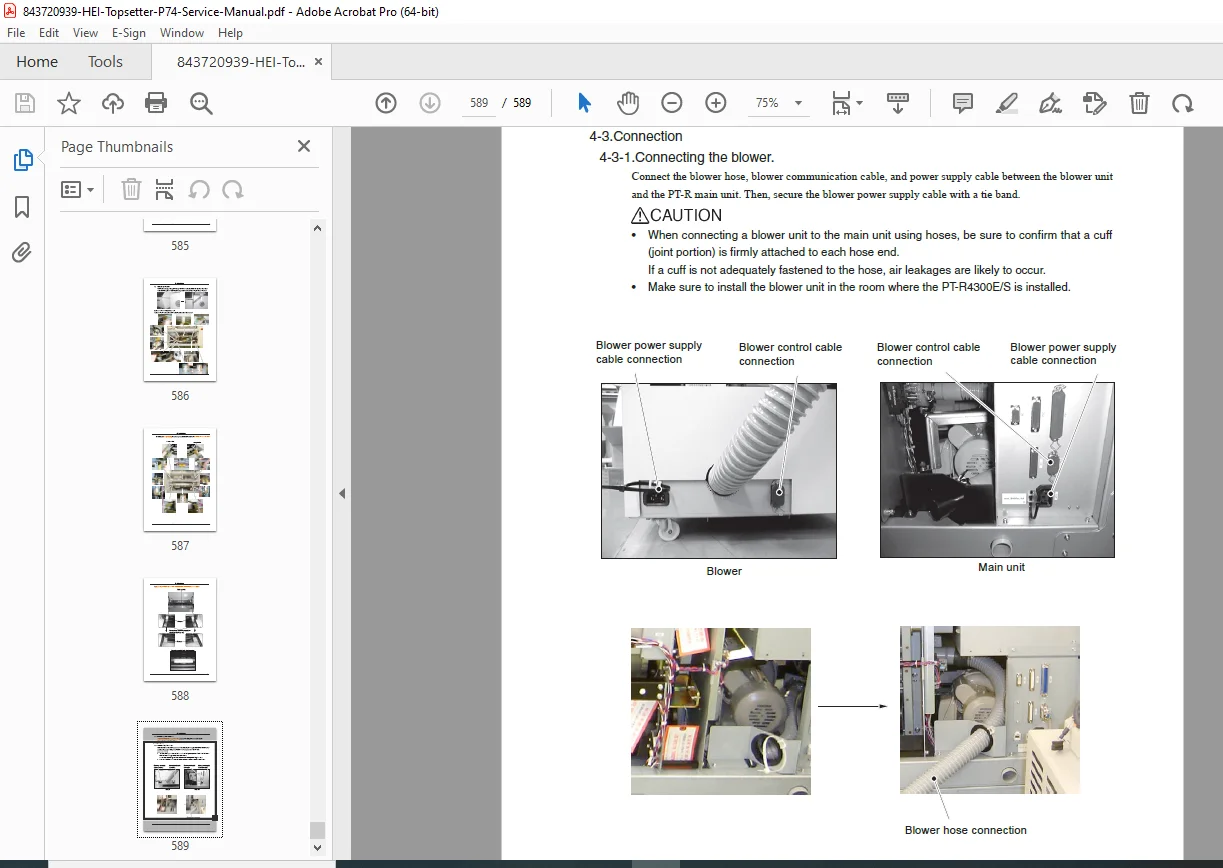Zoom out with the minus circle icon

point(672,103)
